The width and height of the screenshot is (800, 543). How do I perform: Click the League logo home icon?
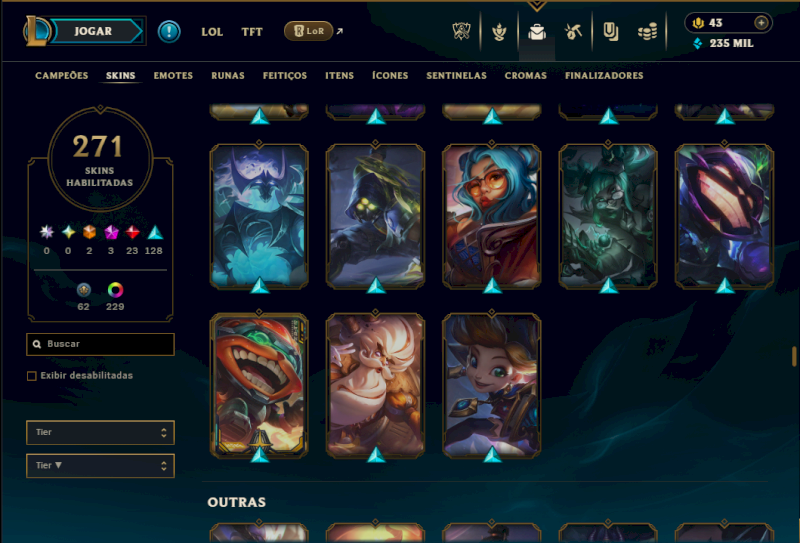click(37, 31)
